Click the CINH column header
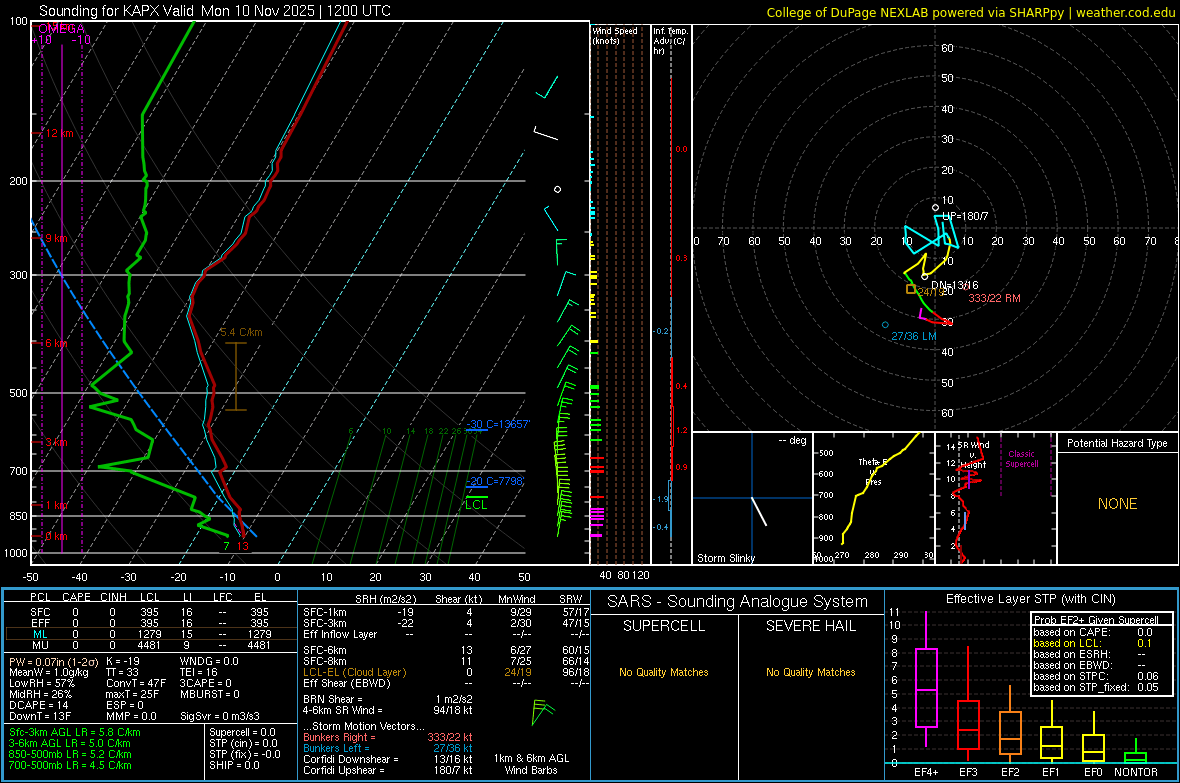 click(114, 597)
